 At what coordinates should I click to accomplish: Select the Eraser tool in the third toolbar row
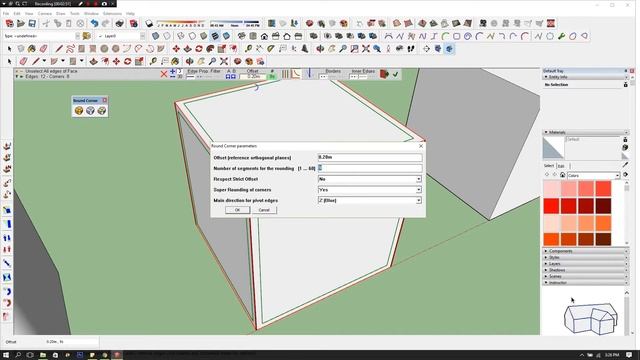point(43,49)
